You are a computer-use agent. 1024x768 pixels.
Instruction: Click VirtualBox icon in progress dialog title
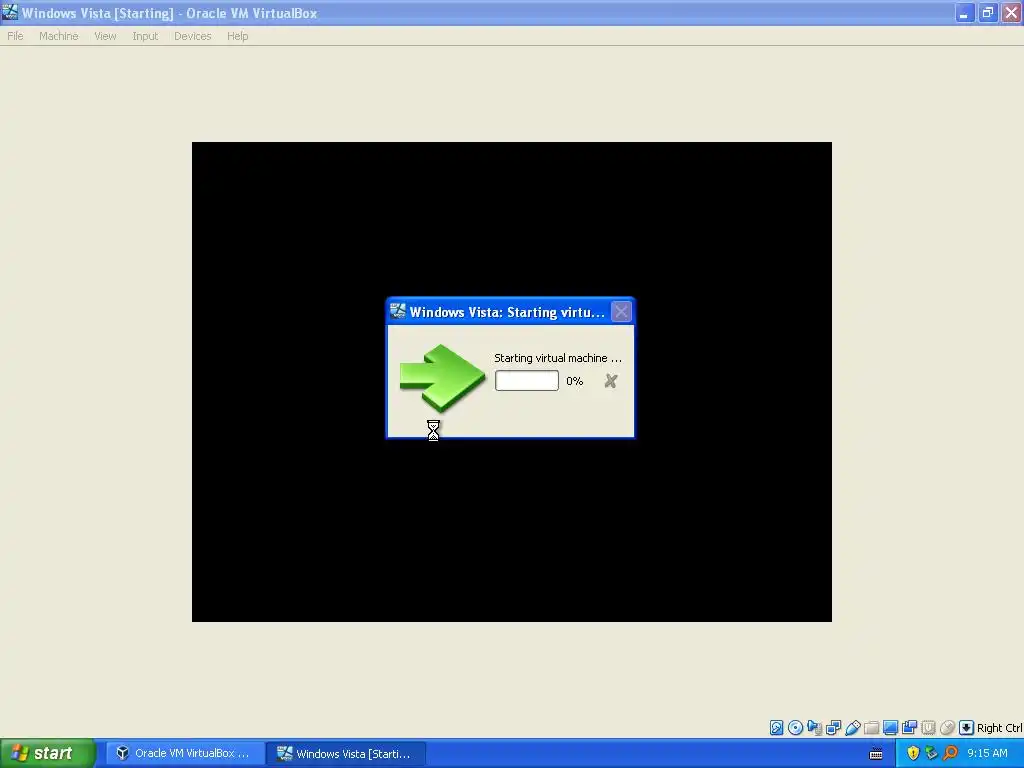(398, 312)
